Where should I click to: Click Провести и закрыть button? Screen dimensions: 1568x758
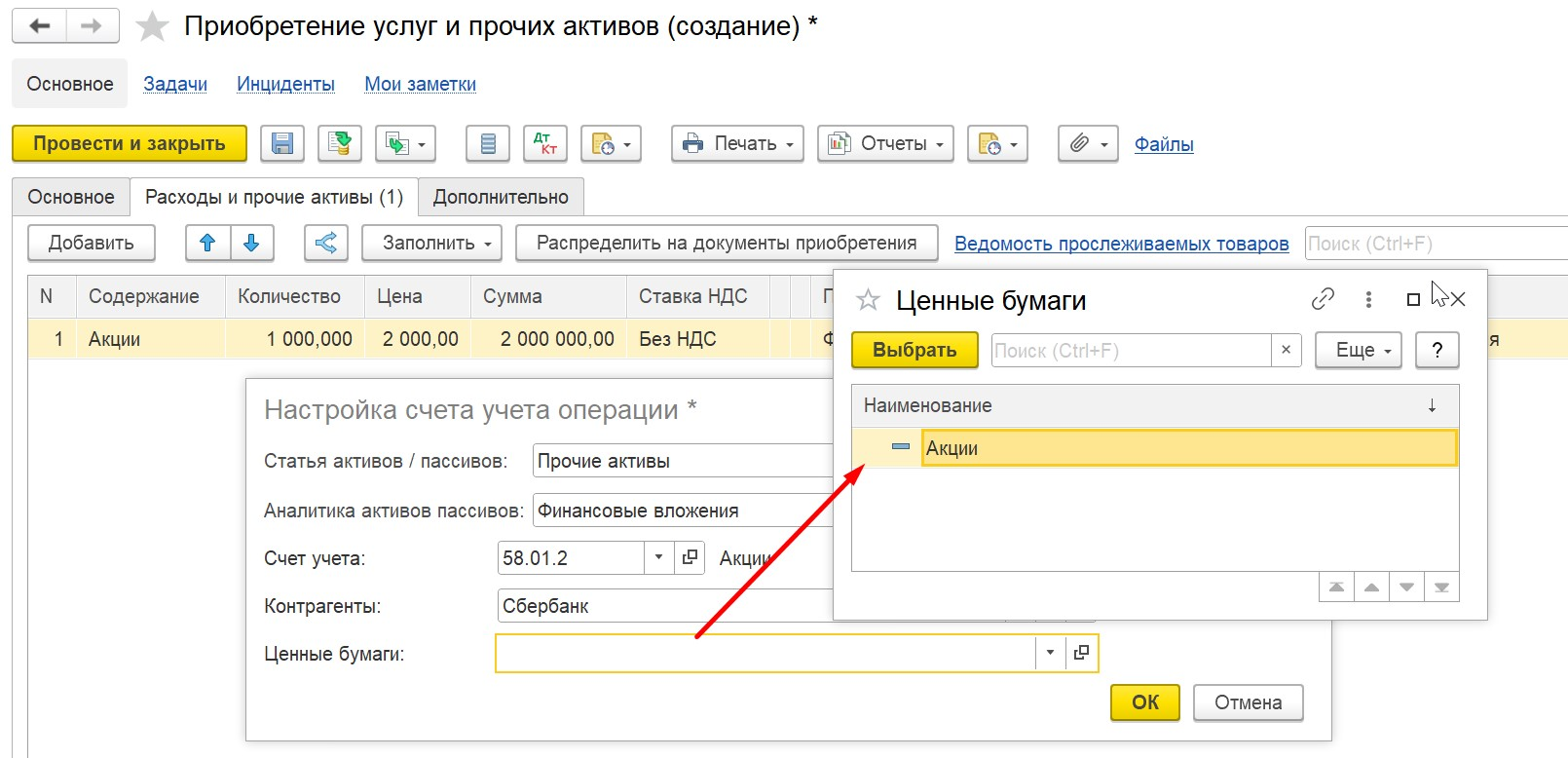[x=130, y=143]
